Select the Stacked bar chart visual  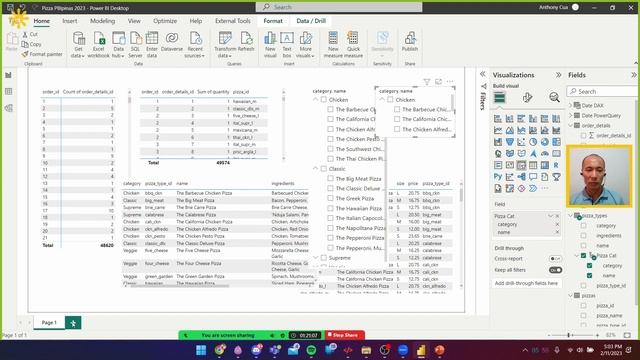[498, 119]
